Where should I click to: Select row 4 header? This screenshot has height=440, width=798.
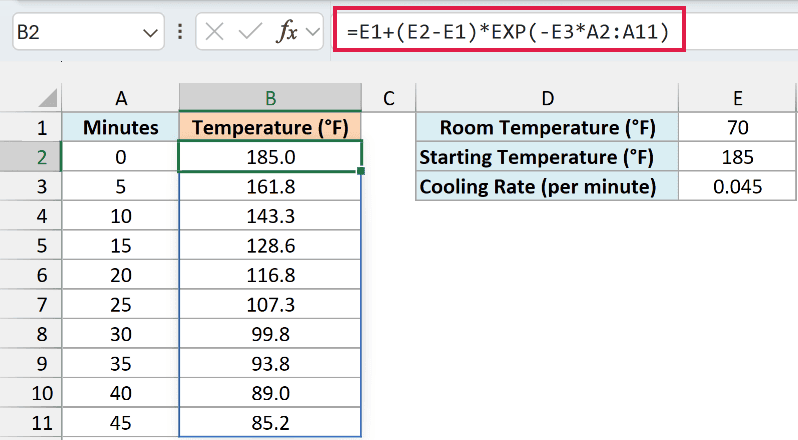click(31, 216)
